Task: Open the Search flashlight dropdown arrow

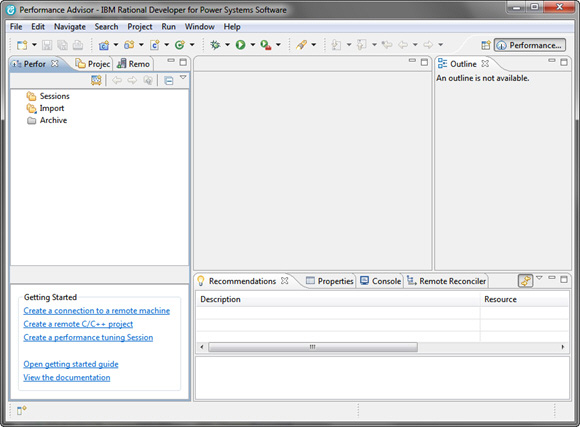Action: click(314, 45)
